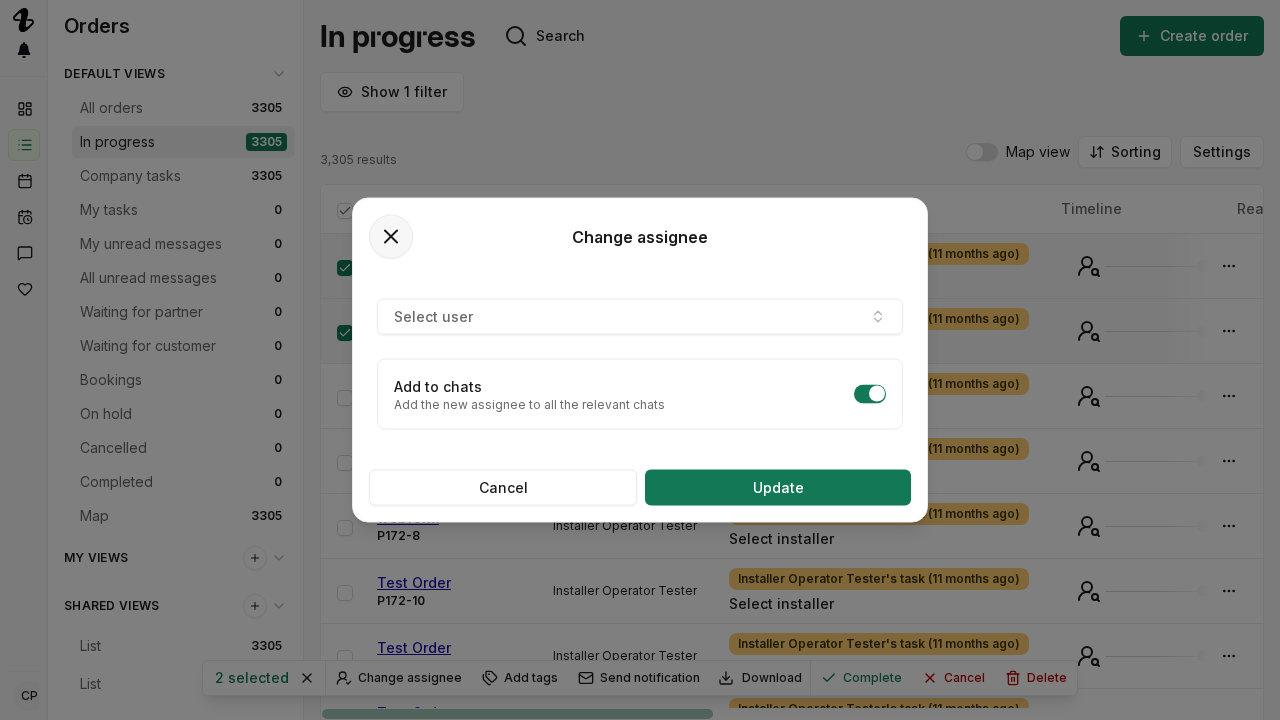Open the favorites heart icon in sidebar

[25, 289]
